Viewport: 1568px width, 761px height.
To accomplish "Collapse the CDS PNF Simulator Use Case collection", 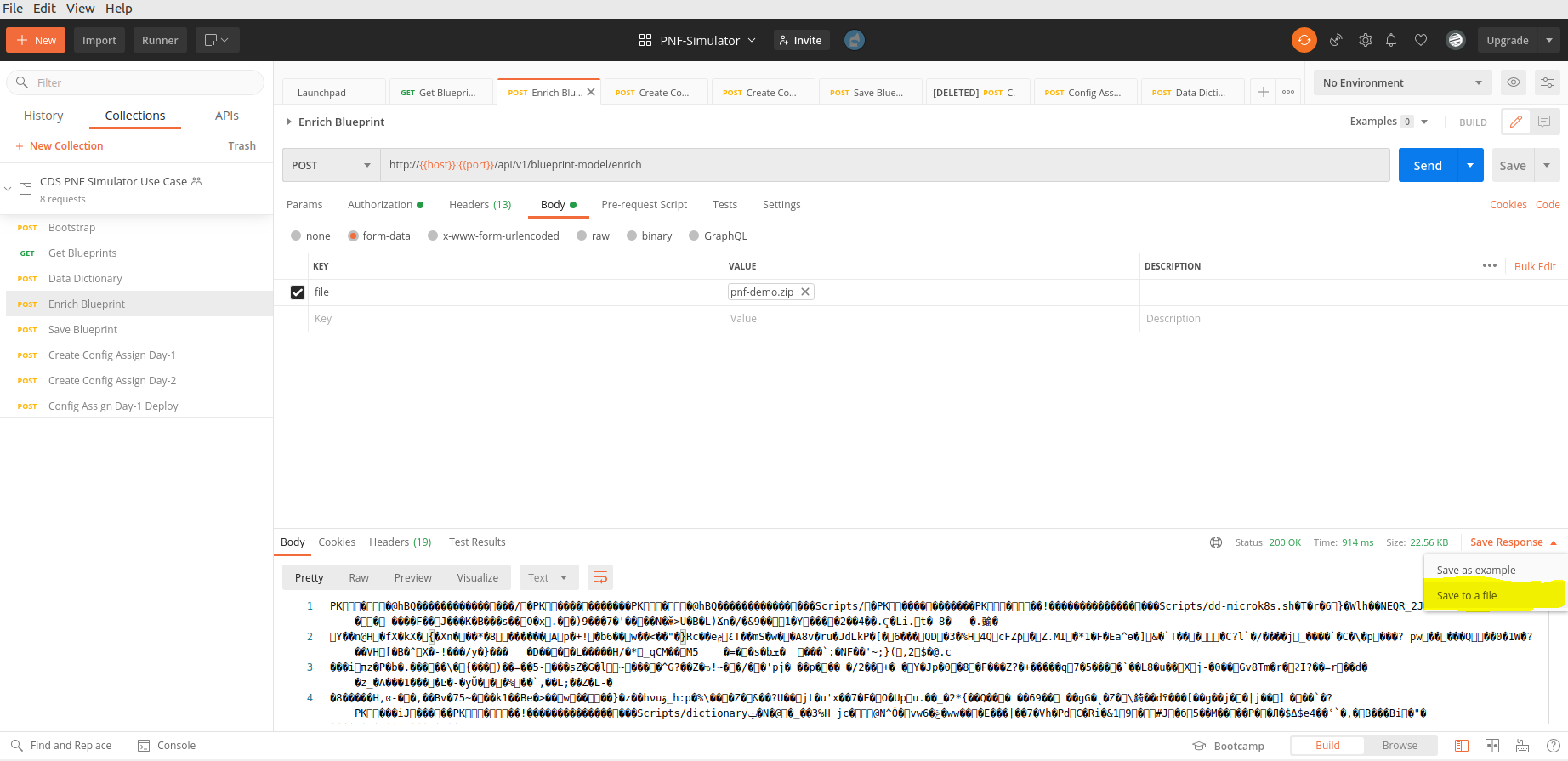I will (8, 189).
